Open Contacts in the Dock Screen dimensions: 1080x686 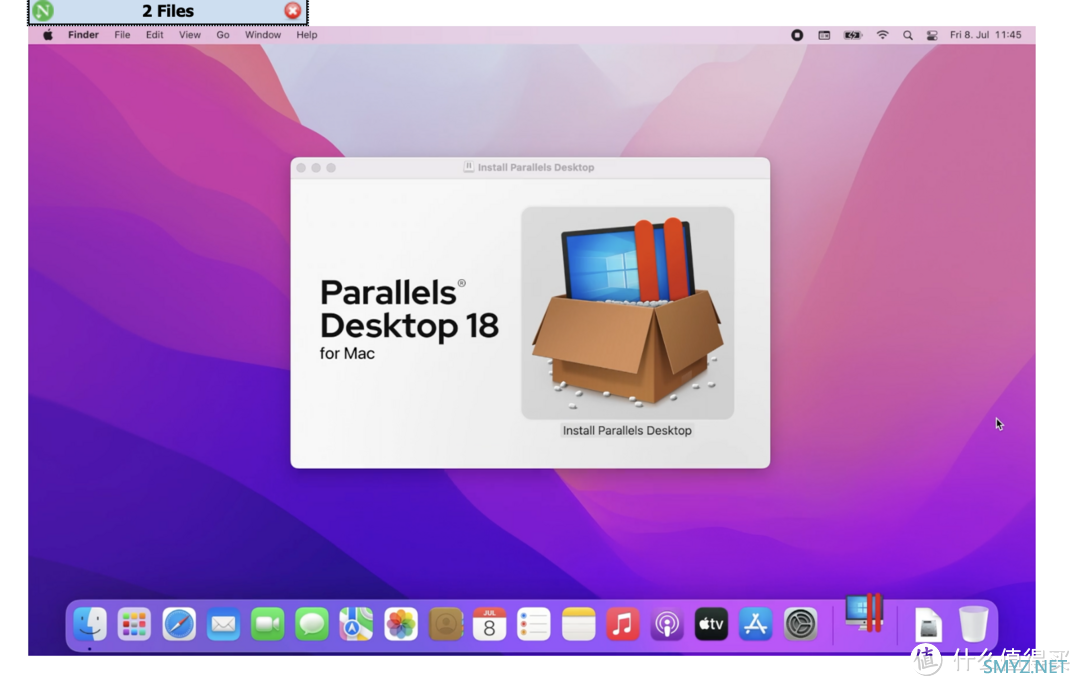click(x=446, y=625)
